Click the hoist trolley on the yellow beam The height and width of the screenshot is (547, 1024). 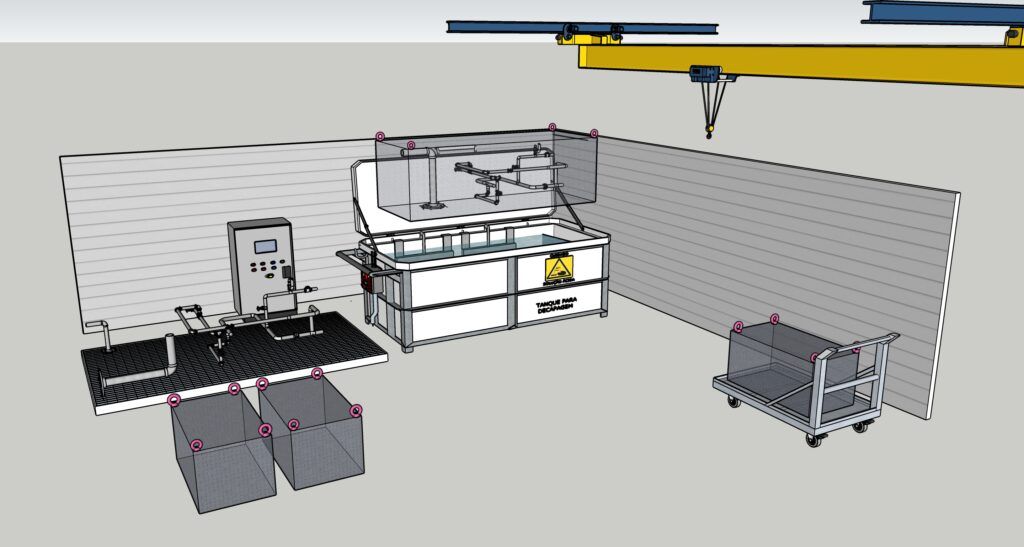705,72
